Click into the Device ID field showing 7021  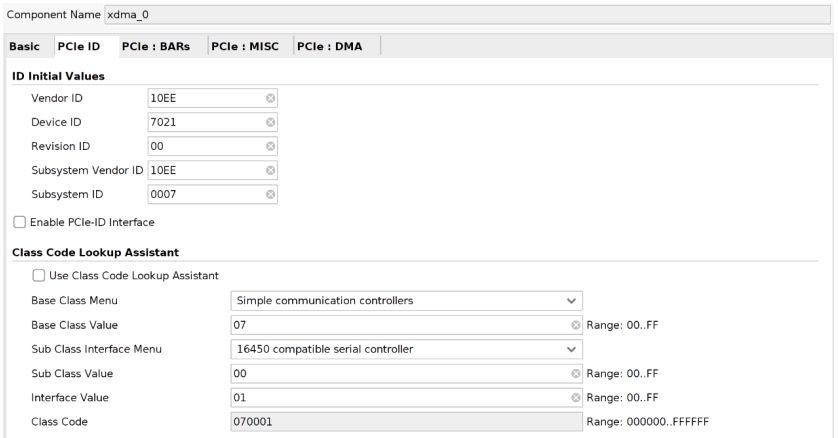(x=213, y=122)
